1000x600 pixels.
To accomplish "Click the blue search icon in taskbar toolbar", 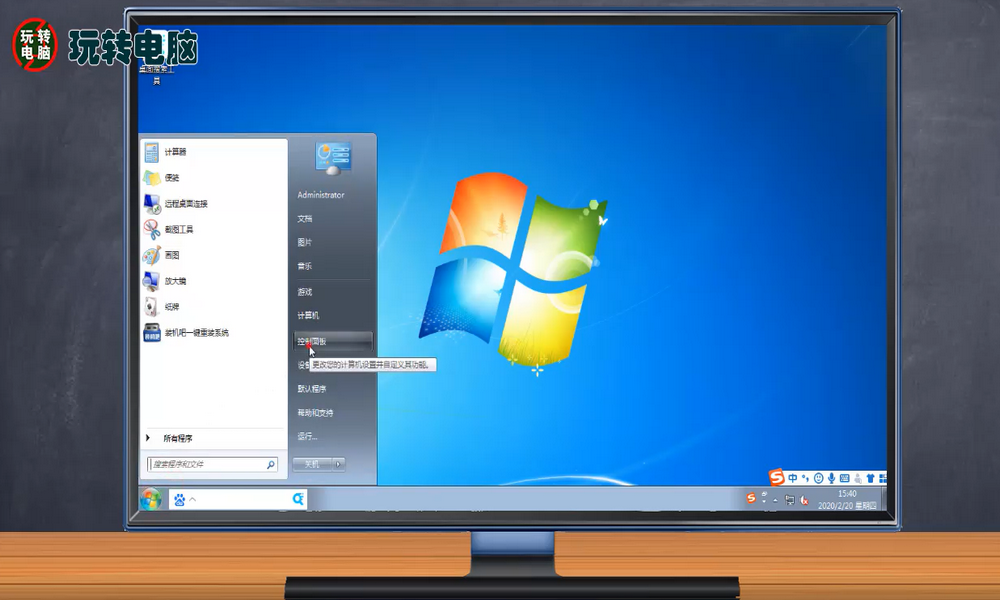I will coord(298,499).
